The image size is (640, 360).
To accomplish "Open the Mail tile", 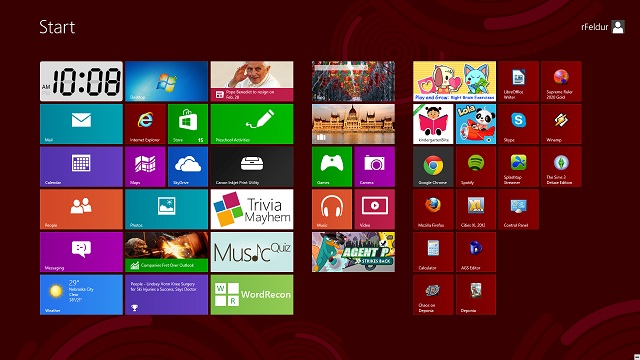I will point(81,124).
